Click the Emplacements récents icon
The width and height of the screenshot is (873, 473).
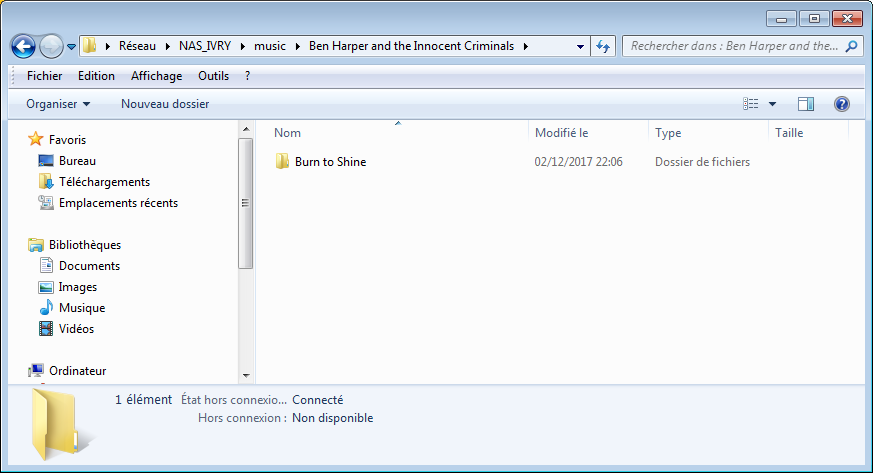pyautogui.click(x=46, y=203)
